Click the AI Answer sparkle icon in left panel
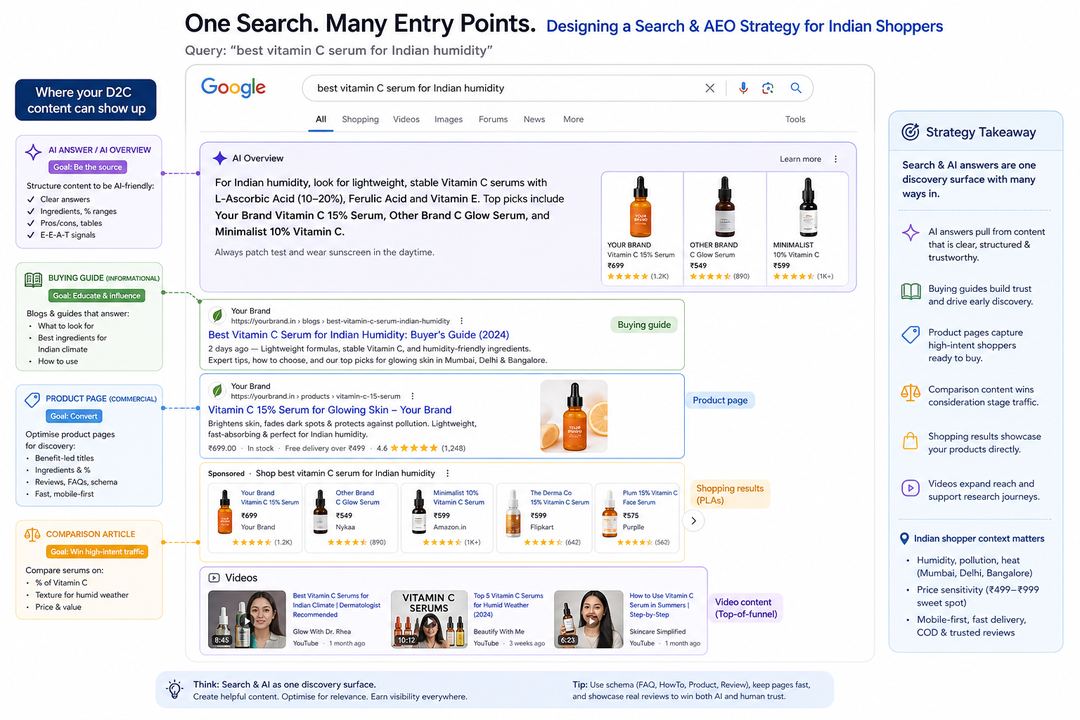Viewport: 1080px width, 720px height. tap(33, 152)
